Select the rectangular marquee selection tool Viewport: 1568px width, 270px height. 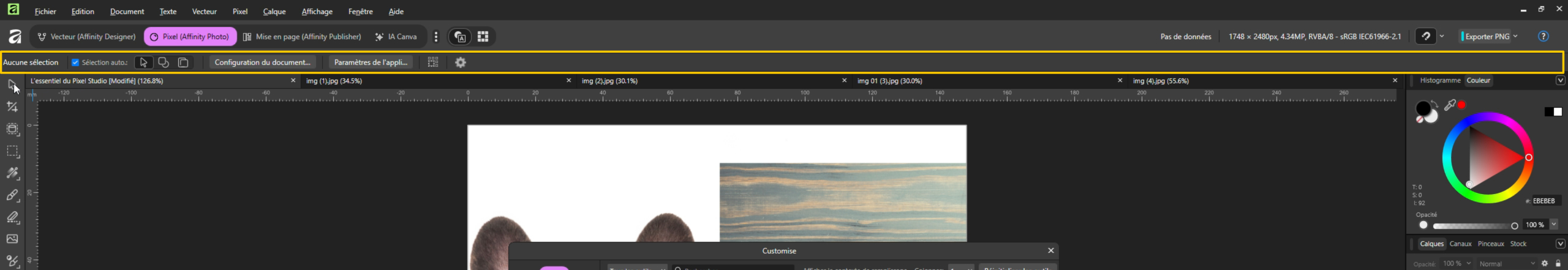[12, 151]
